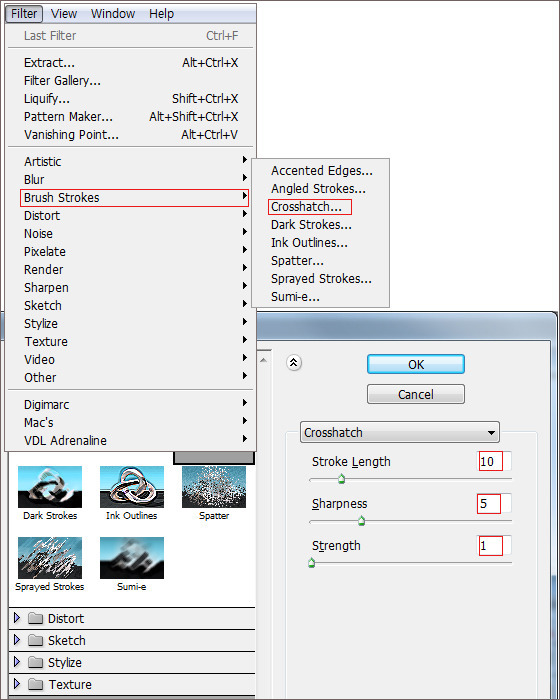Click the Sketch folder icon
Viewport: 560px width, 700px height.
point(35,640)
